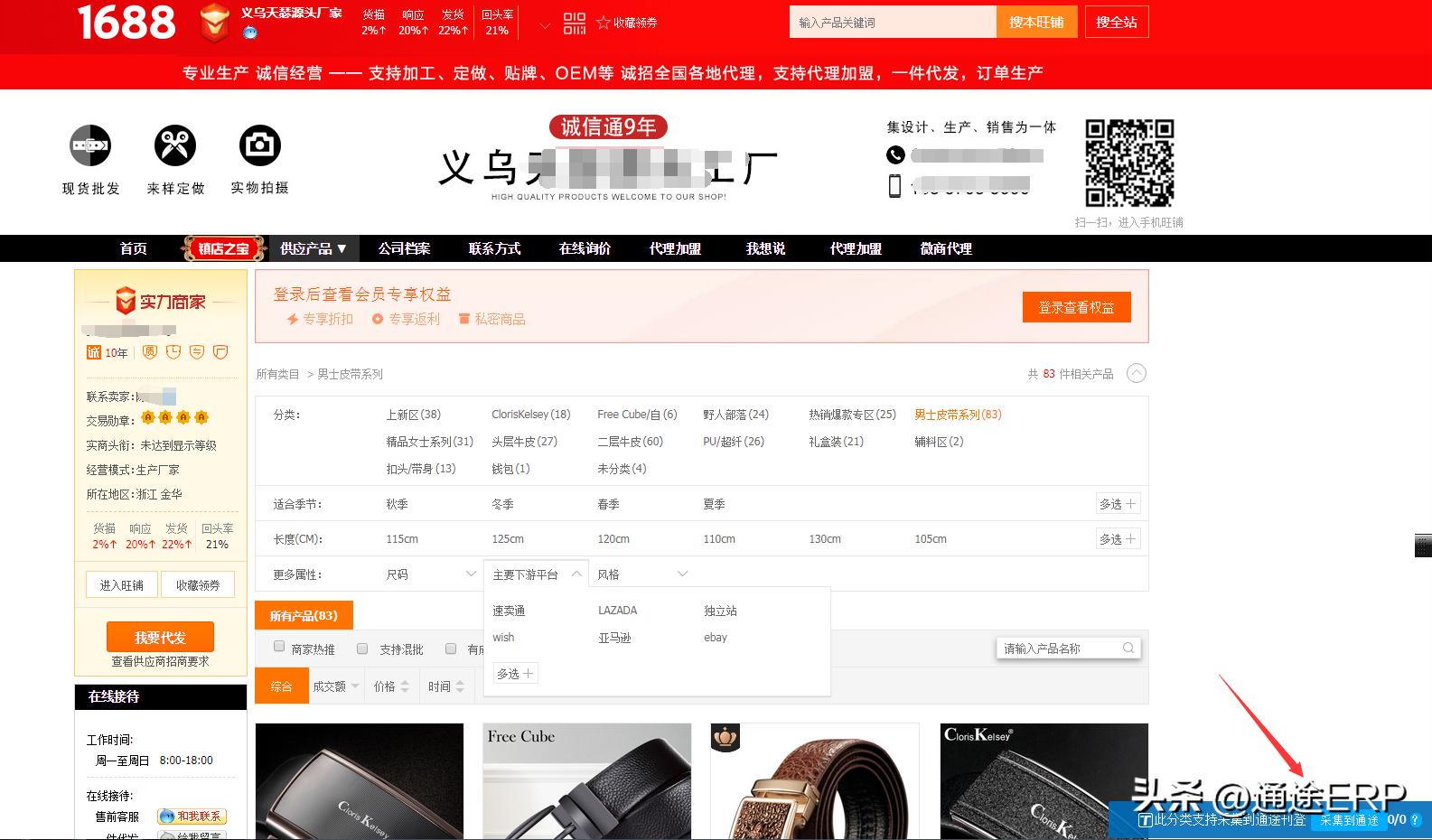This screenshot has width=1432, height=840.
Task: Click 多选 in the platform dropdown
Action: click(x=515, y=674)
